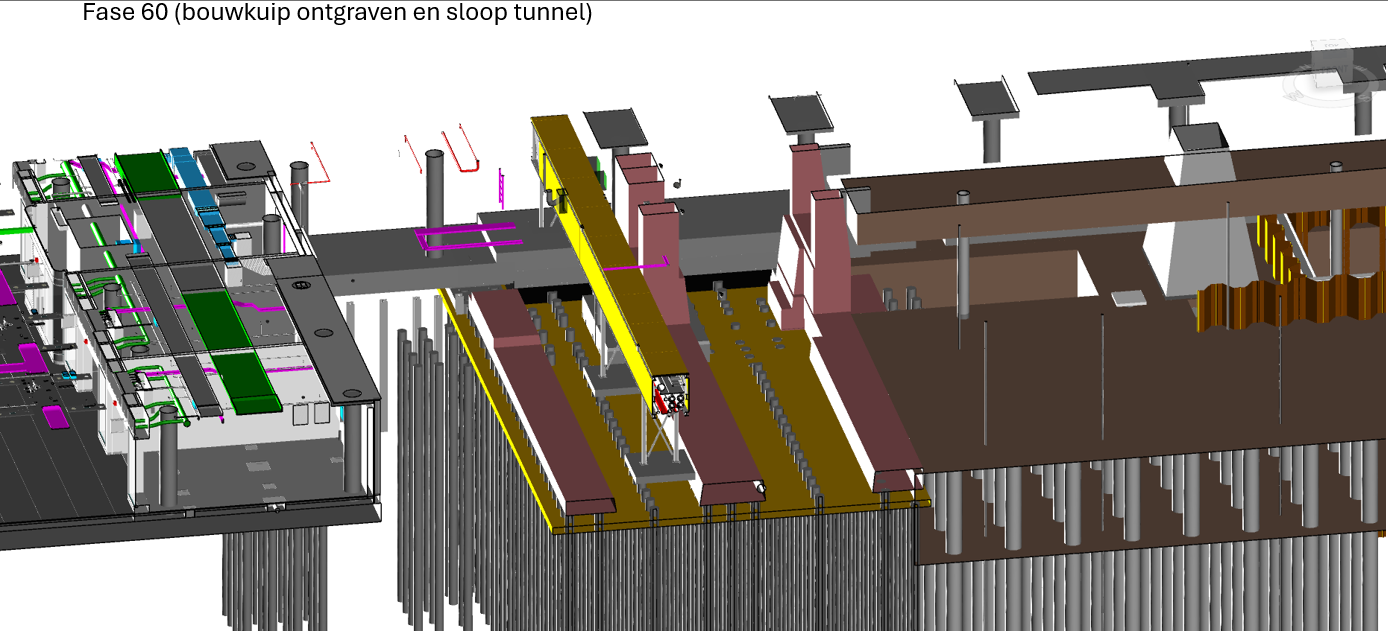Click the TOP face of the ViewCube

click(1329, 46)
